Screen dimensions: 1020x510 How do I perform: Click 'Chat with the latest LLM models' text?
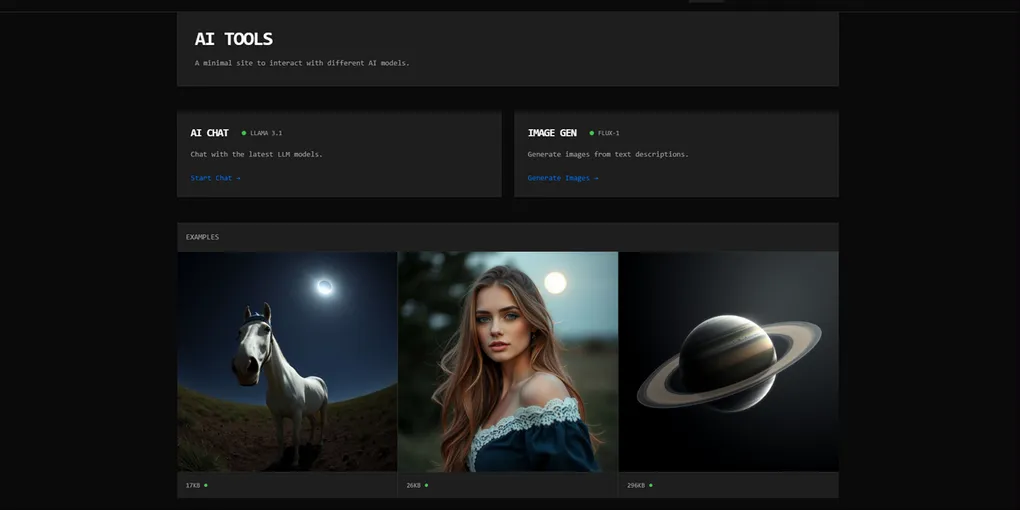(x=256, y=155)
